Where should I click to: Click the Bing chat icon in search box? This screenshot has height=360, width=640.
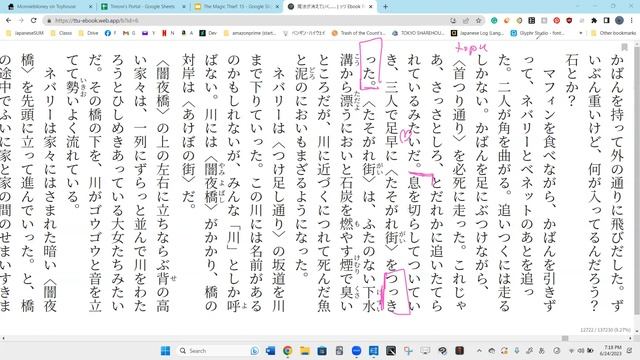(x=255, y=351)
